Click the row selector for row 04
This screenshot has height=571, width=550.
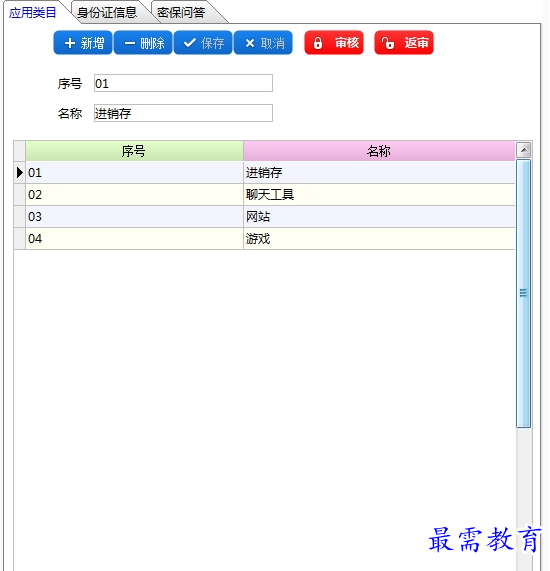[20, 239]
